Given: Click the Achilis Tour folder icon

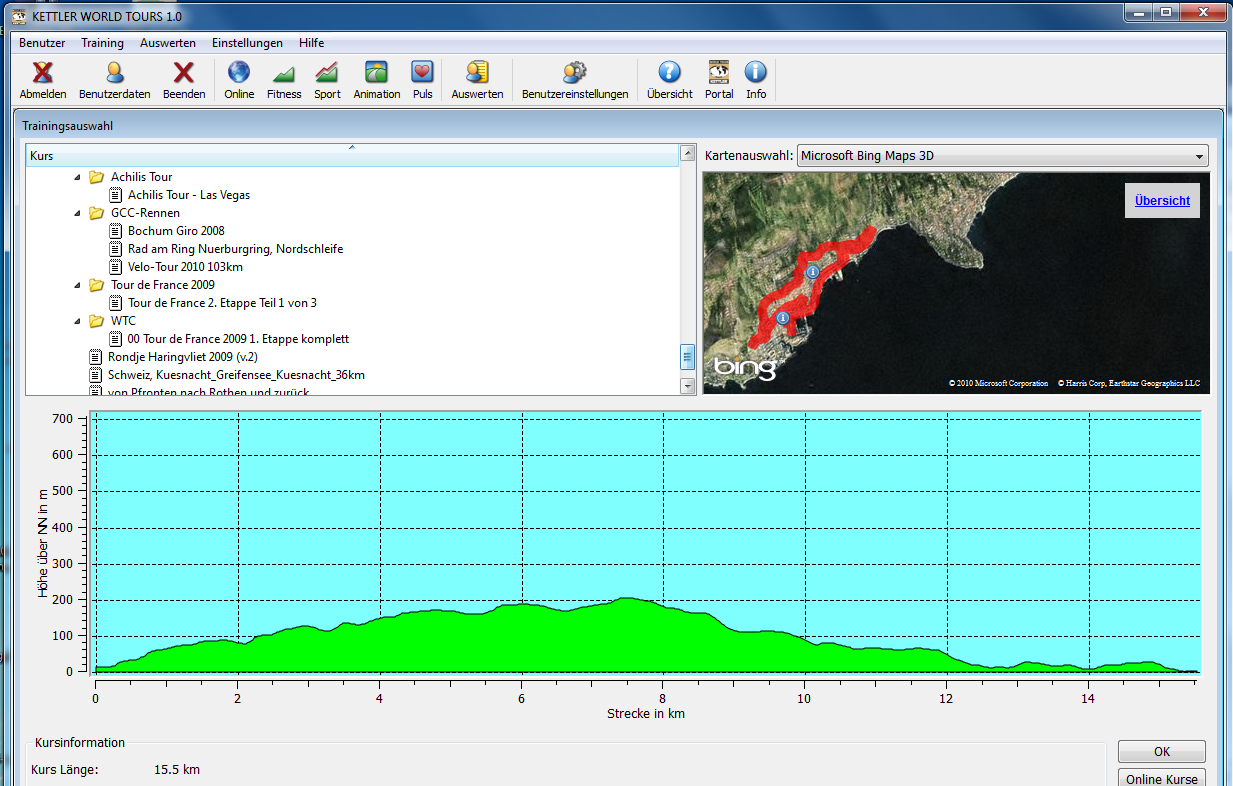Looking at the screenshot, I should [x=97, y=177].
